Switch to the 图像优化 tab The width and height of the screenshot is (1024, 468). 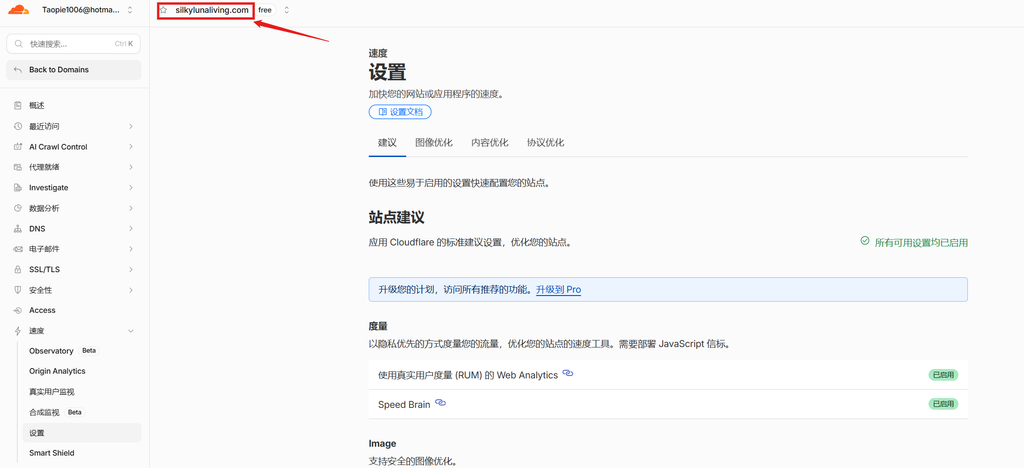pos(434,143)
